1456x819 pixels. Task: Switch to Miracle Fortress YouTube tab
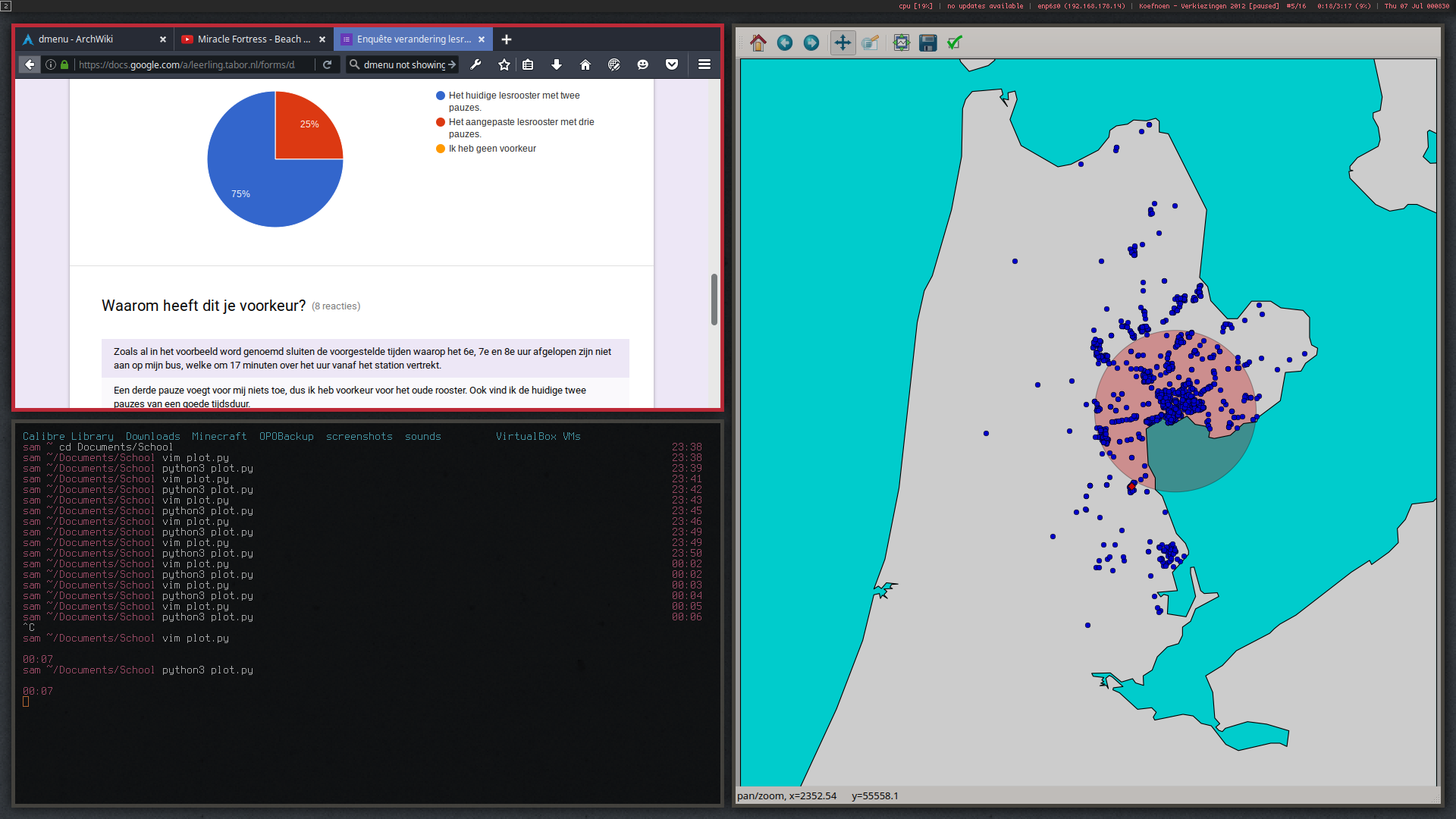(x=253, y=39)
